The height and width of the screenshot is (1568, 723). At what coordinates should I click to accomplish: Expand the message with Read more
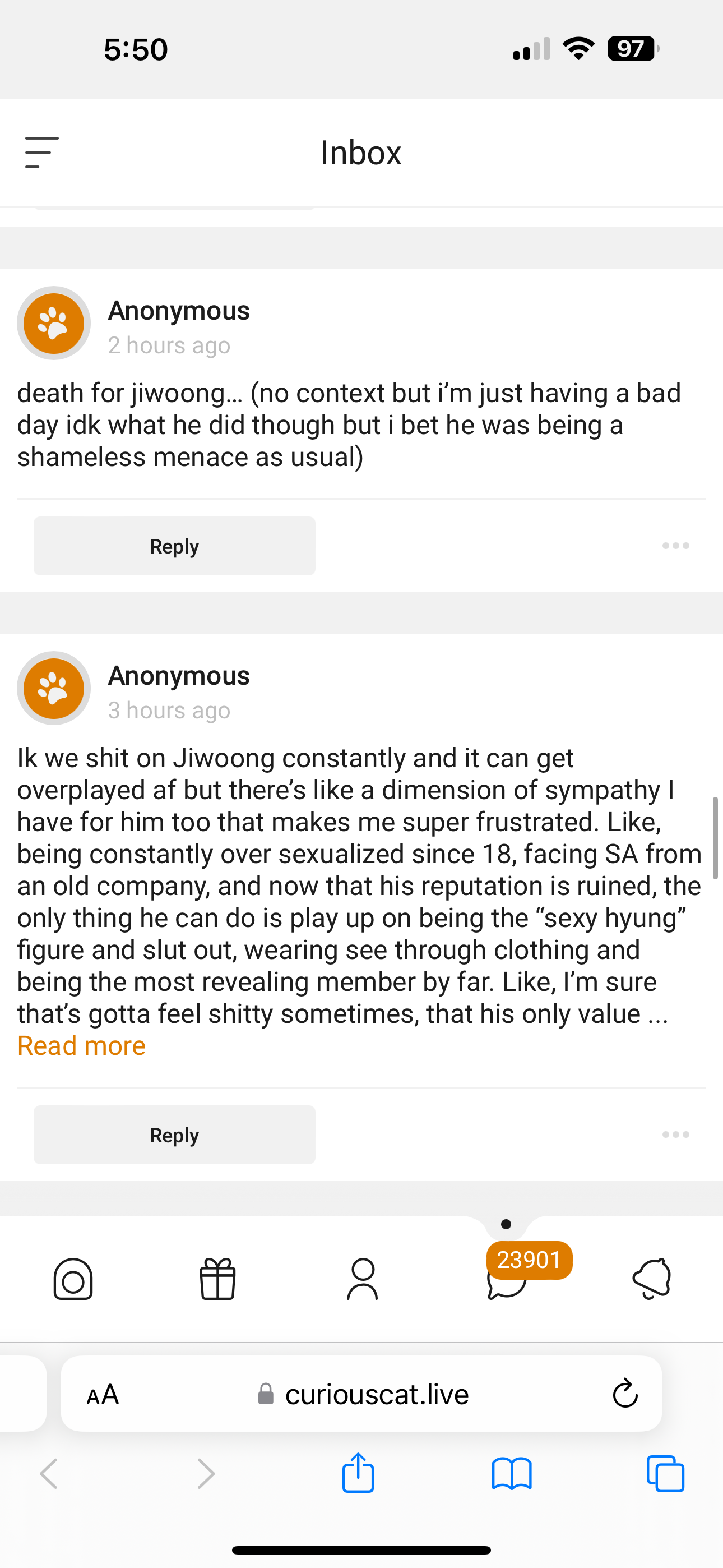pos(82,1046)
